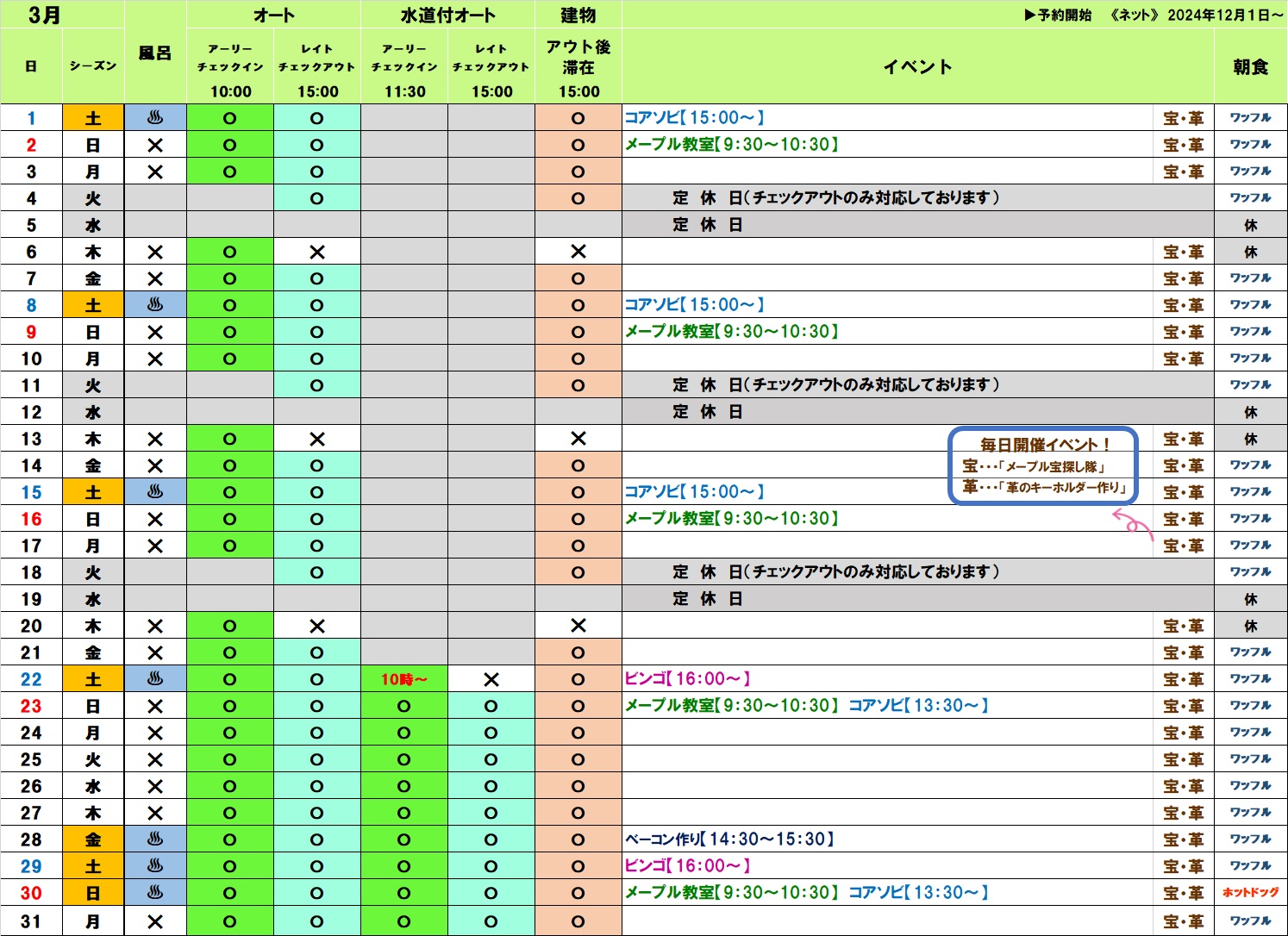Click the "風呂" column header
The image size is (1288, 936).
pyautogui.click(x=155, y=53)
